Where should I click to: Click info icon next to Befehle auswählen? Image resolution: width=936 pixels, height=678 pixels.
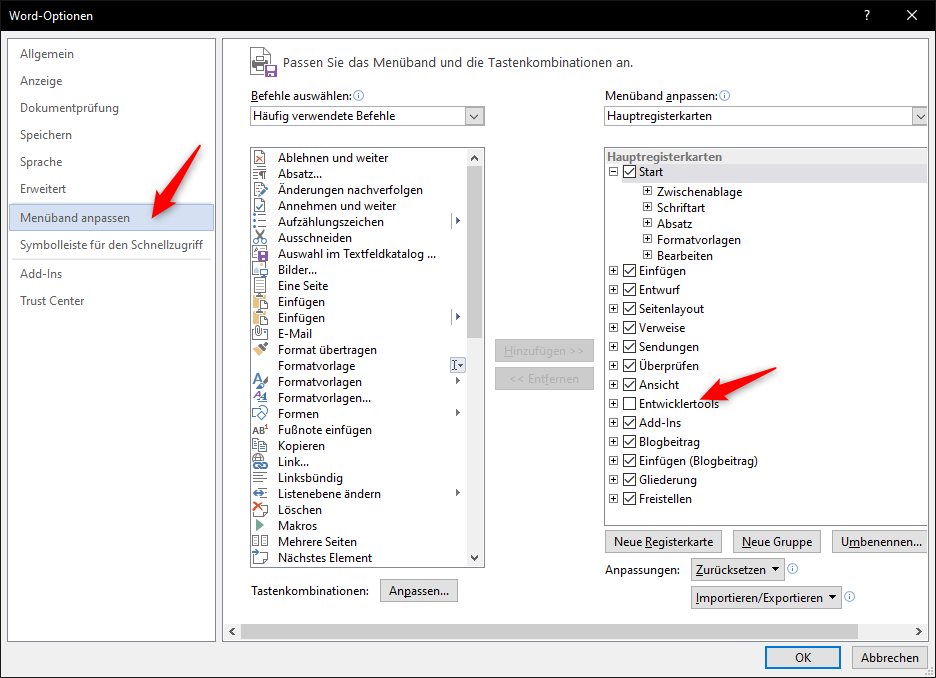[x=359, y=95]
